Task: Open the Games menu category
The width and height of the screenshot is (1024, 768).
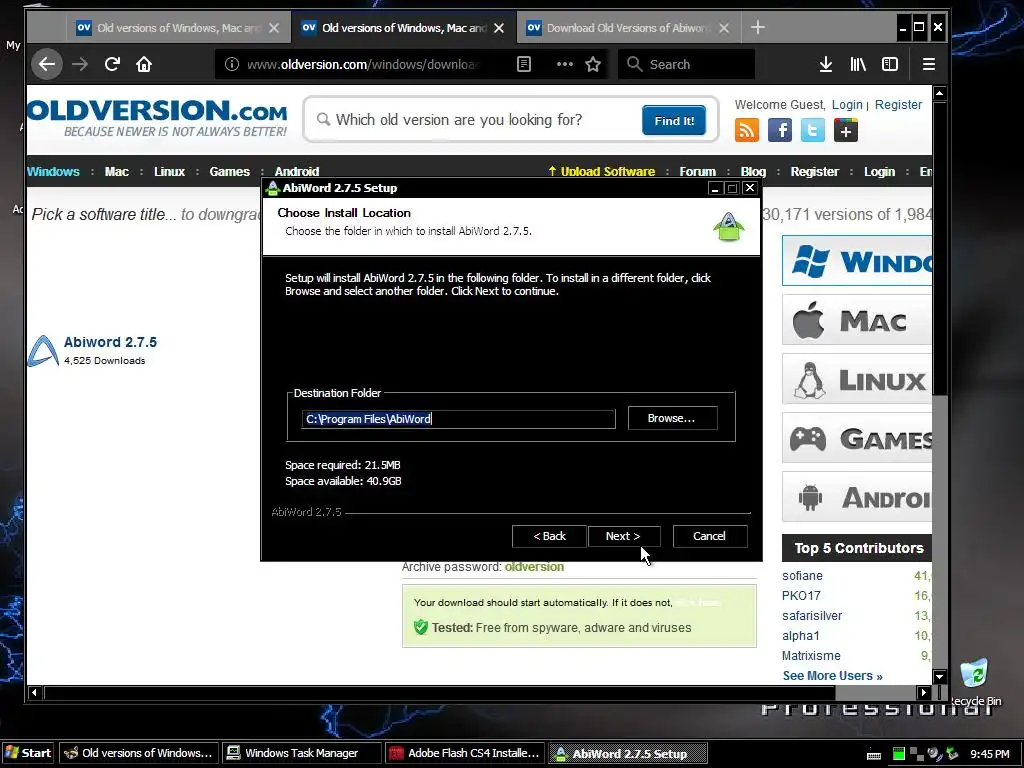Action: (x=229, y=172)
